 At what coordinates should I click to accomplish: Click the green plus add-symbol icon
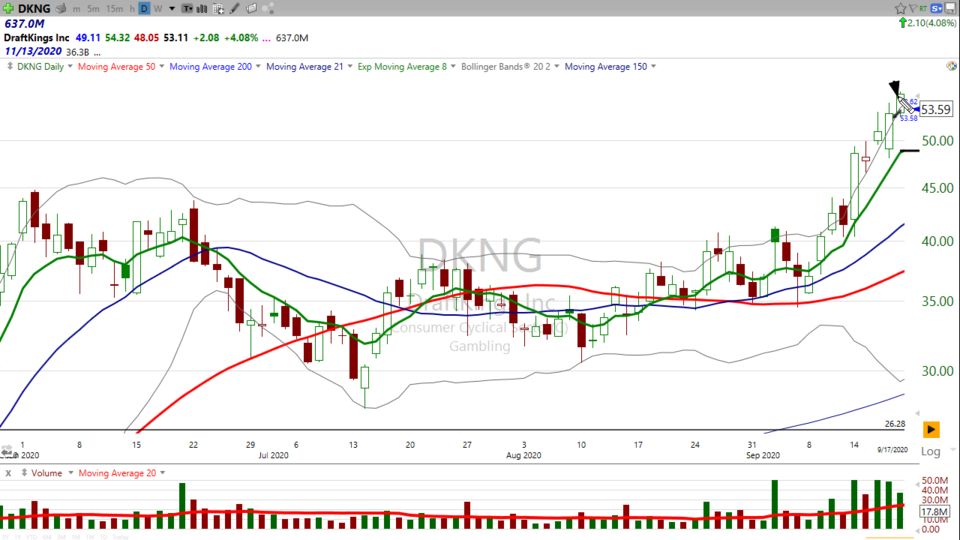coord(8,9)
